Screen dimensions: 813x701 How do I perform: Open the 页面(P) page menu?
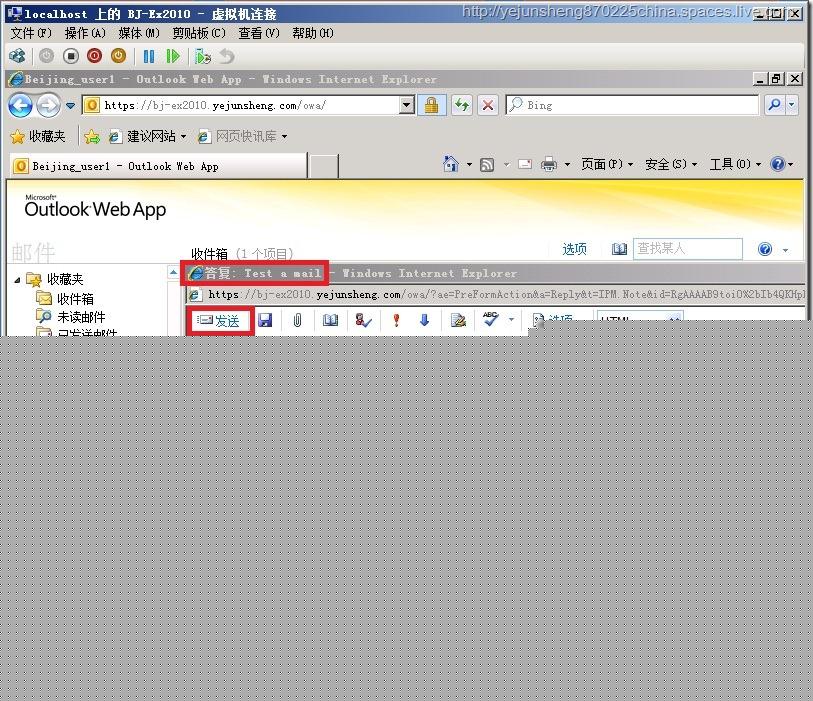click(x=607, y=164)
